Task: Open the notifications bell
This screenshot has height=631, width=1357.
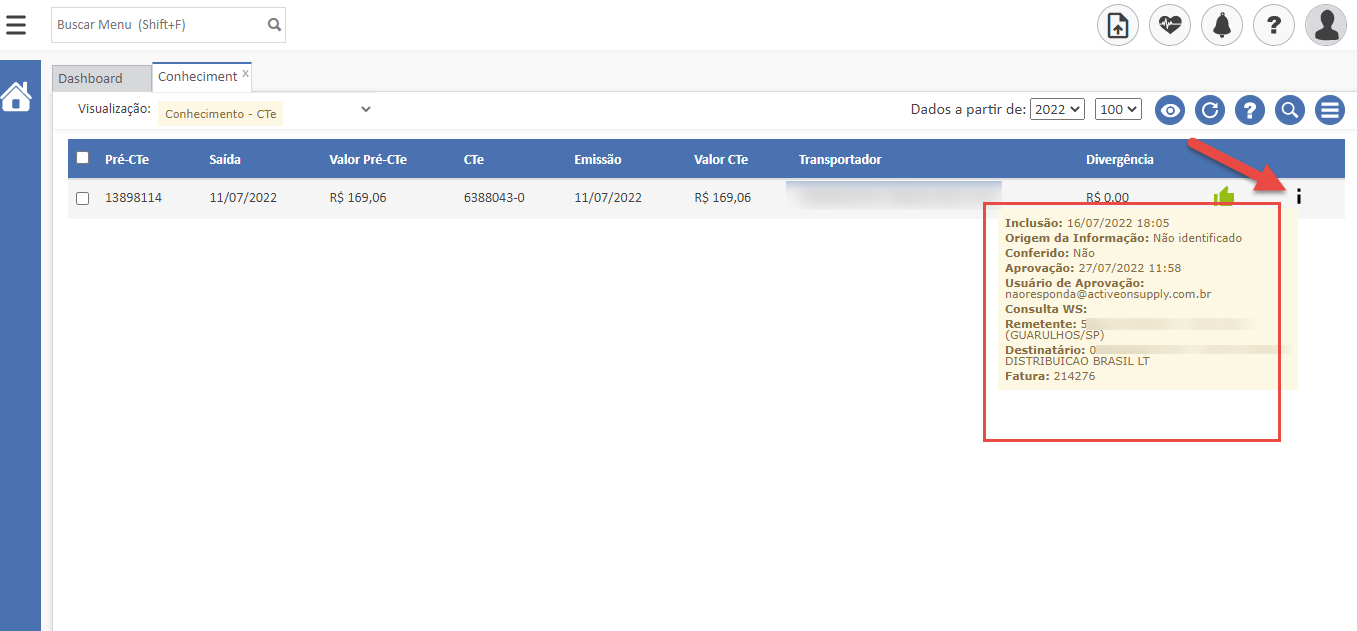Action: pos(1221,26)
